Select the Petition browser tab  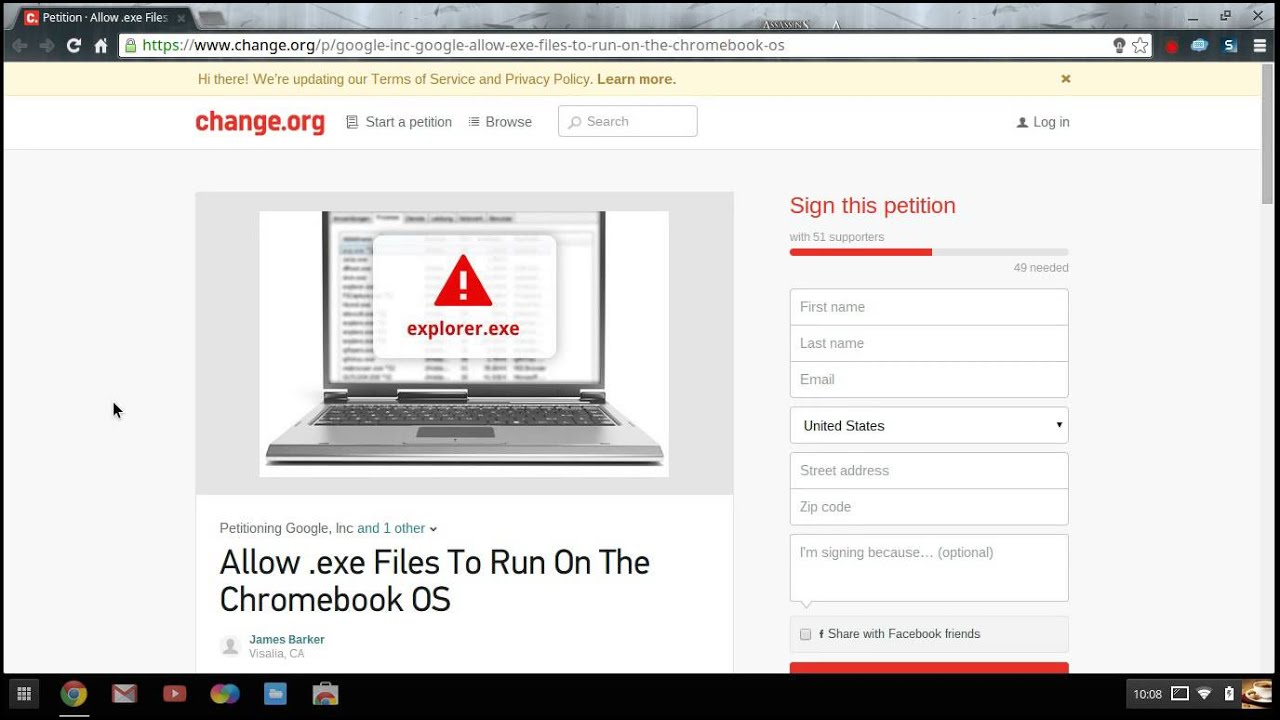104,18
